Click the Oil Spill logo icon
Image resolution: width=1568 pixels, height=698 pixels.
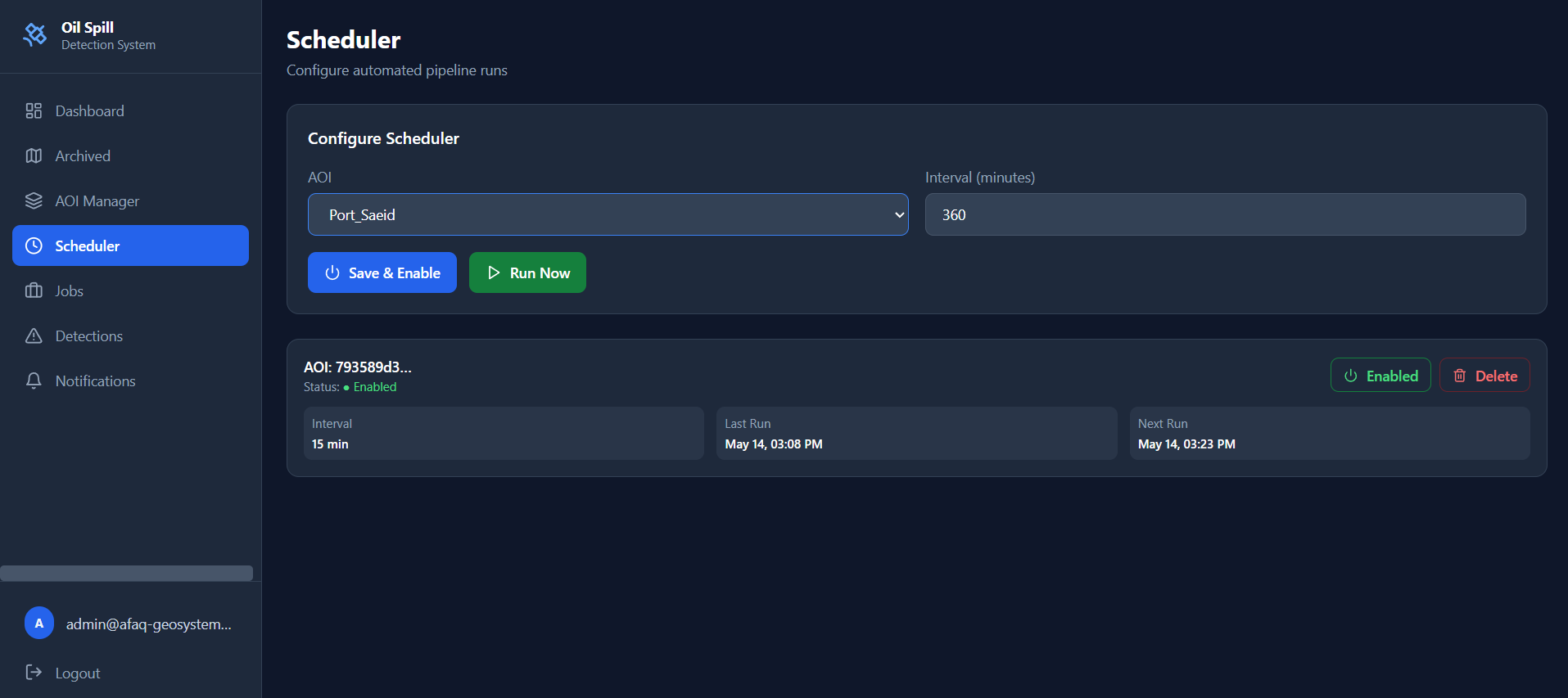coord(35,34)
